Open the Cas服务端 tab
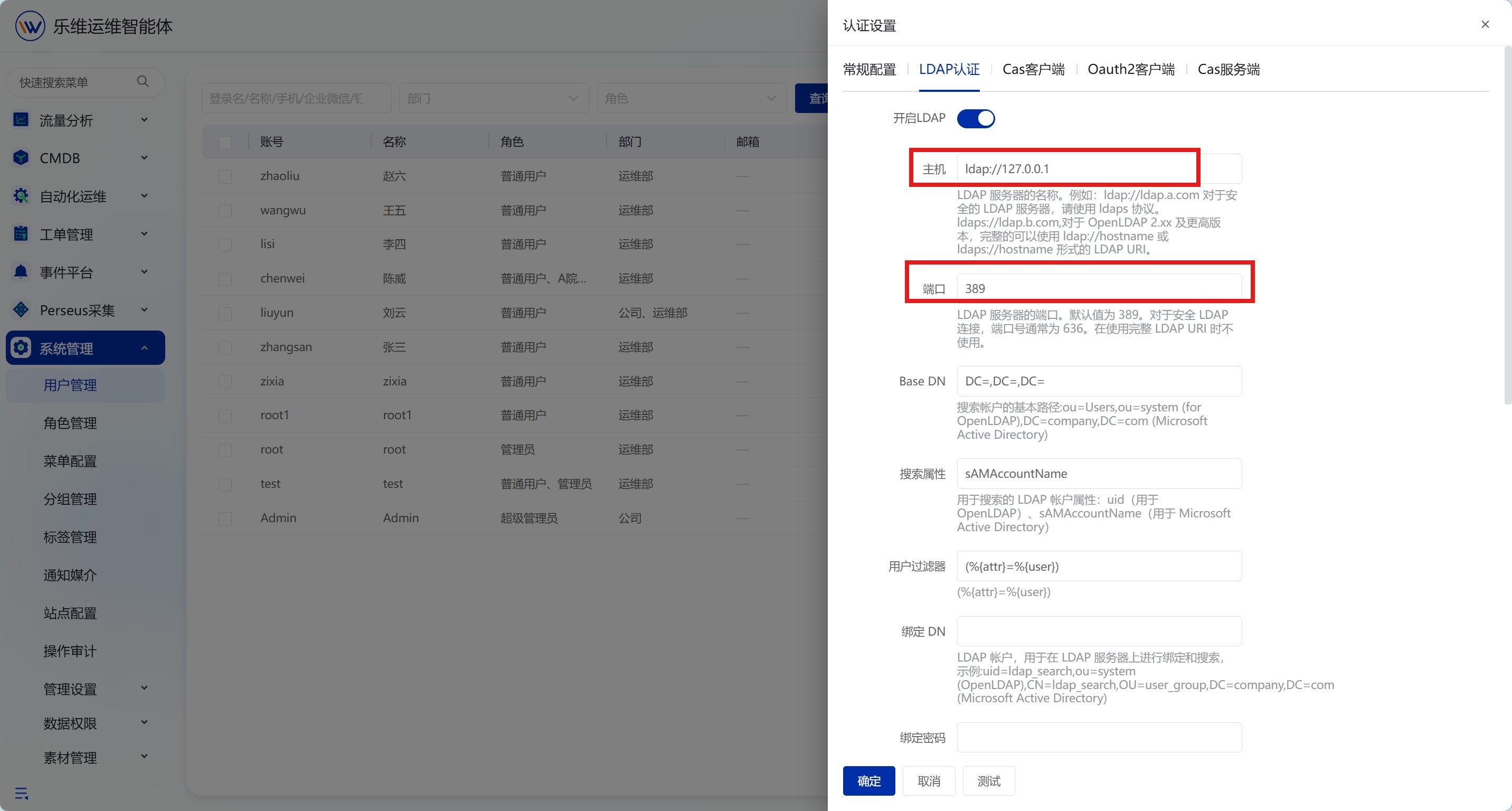Viewport: 1512px width, 811px height. (x=1228, y=69)
